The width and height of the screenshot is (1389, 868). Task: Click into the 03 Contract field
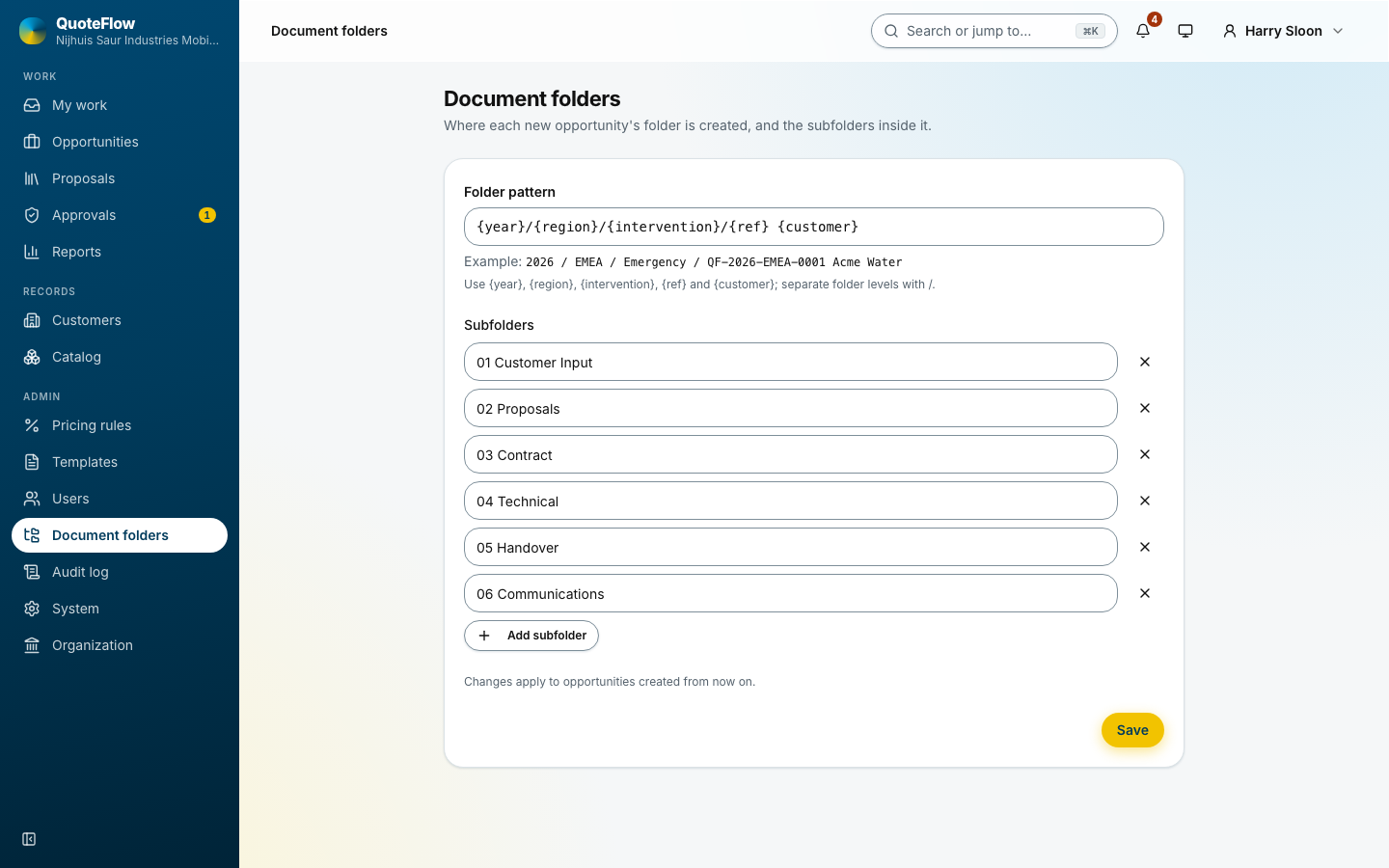tap(791, 454)
